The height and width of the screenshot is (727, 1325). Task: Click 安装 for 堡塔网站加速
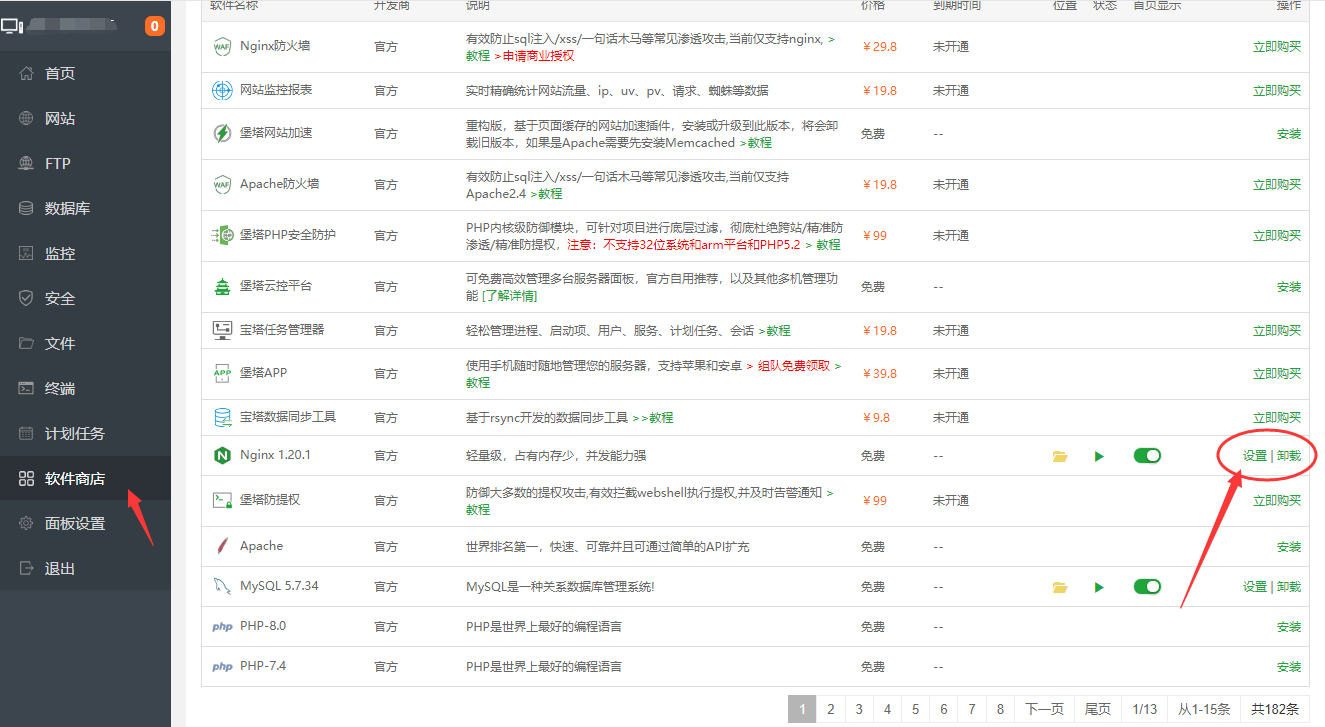point(1289,134)
